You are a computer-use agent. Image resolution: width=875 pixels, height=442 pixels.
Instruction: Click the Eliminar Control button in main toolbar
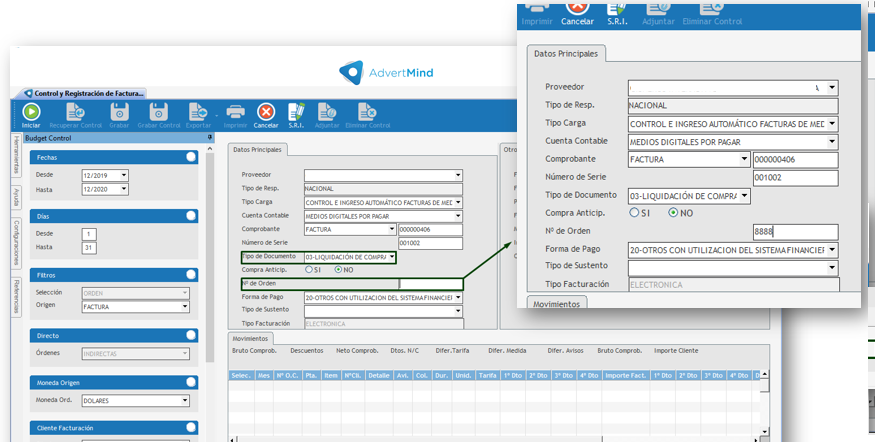[x=367, y=113]
